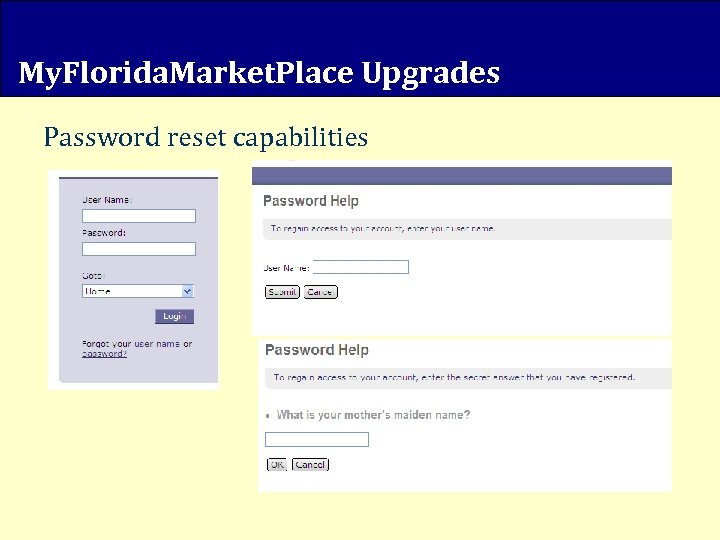The height and width of the screenshot is (540, 720).
Task: Click the Submit button
Action: (282, 292)
